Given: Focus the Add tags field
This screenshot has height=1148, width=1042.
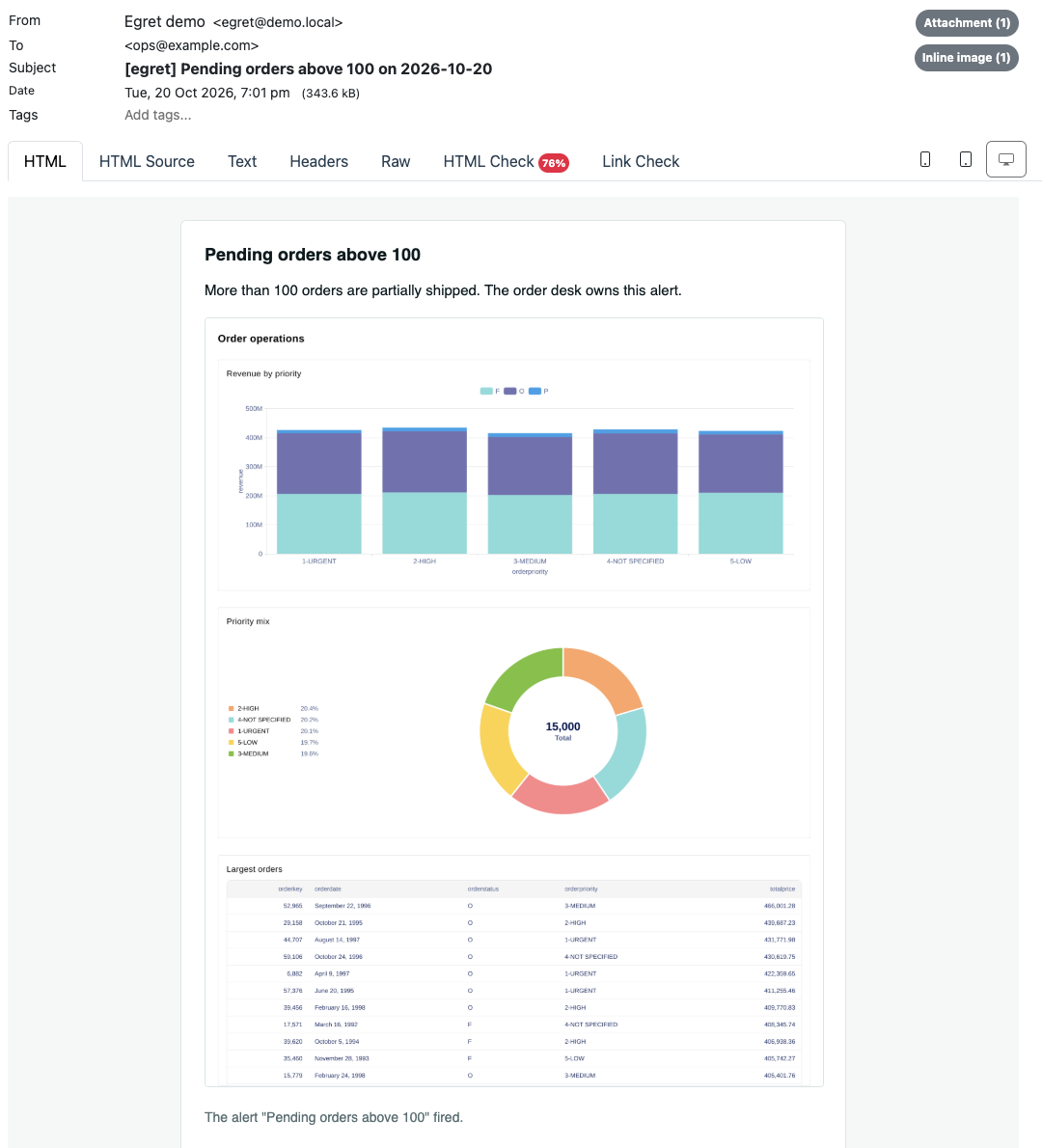Looking at the screenshot, I should [157, 115].
